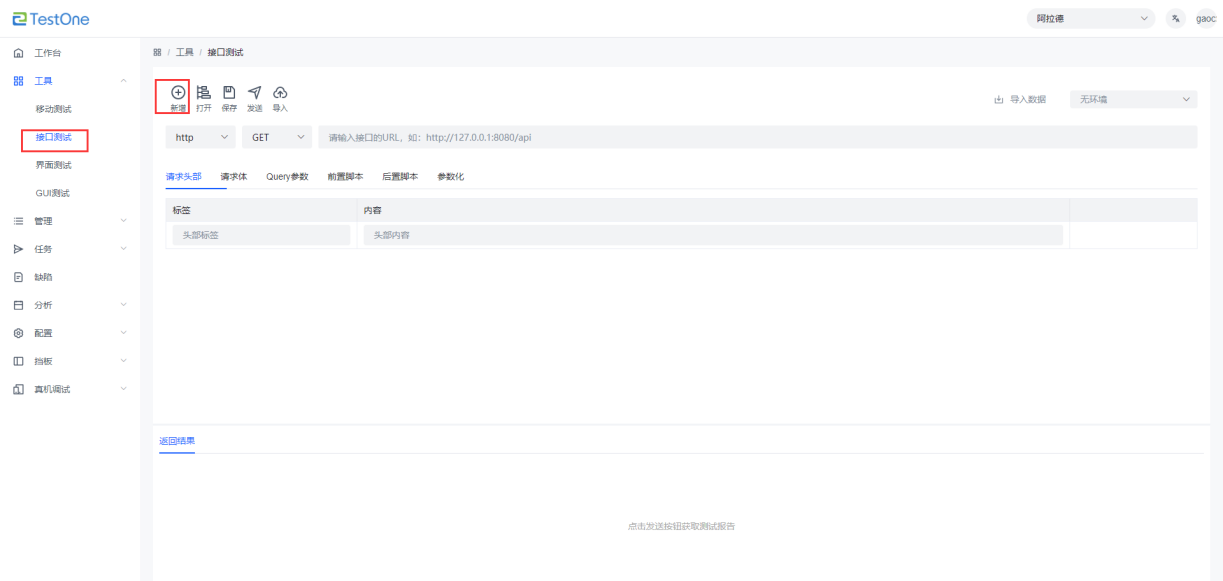Click the 打开 (open) toolbar icon

pos(204,93)
